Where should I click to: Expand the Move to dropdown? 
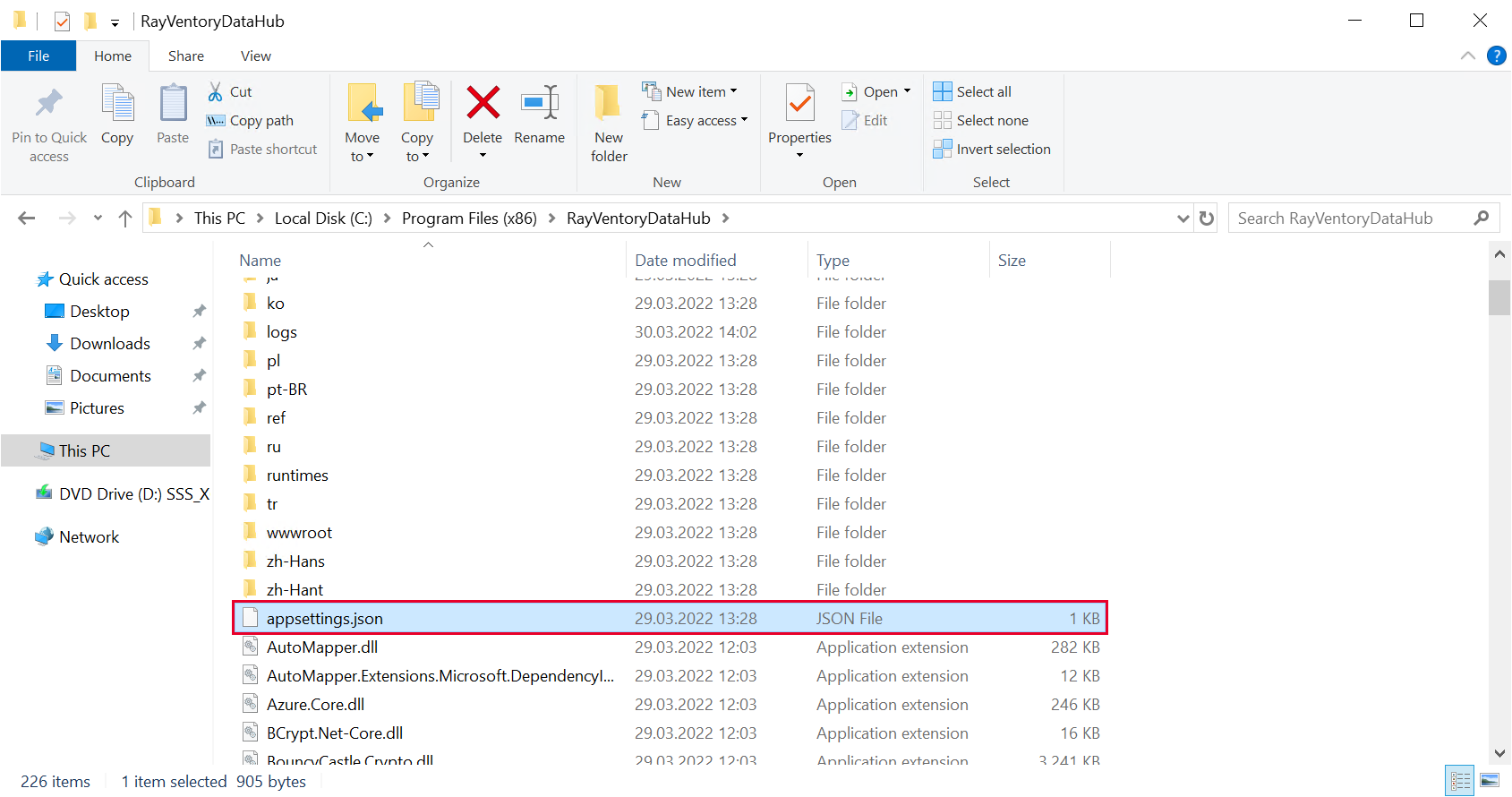click(363, 157)
